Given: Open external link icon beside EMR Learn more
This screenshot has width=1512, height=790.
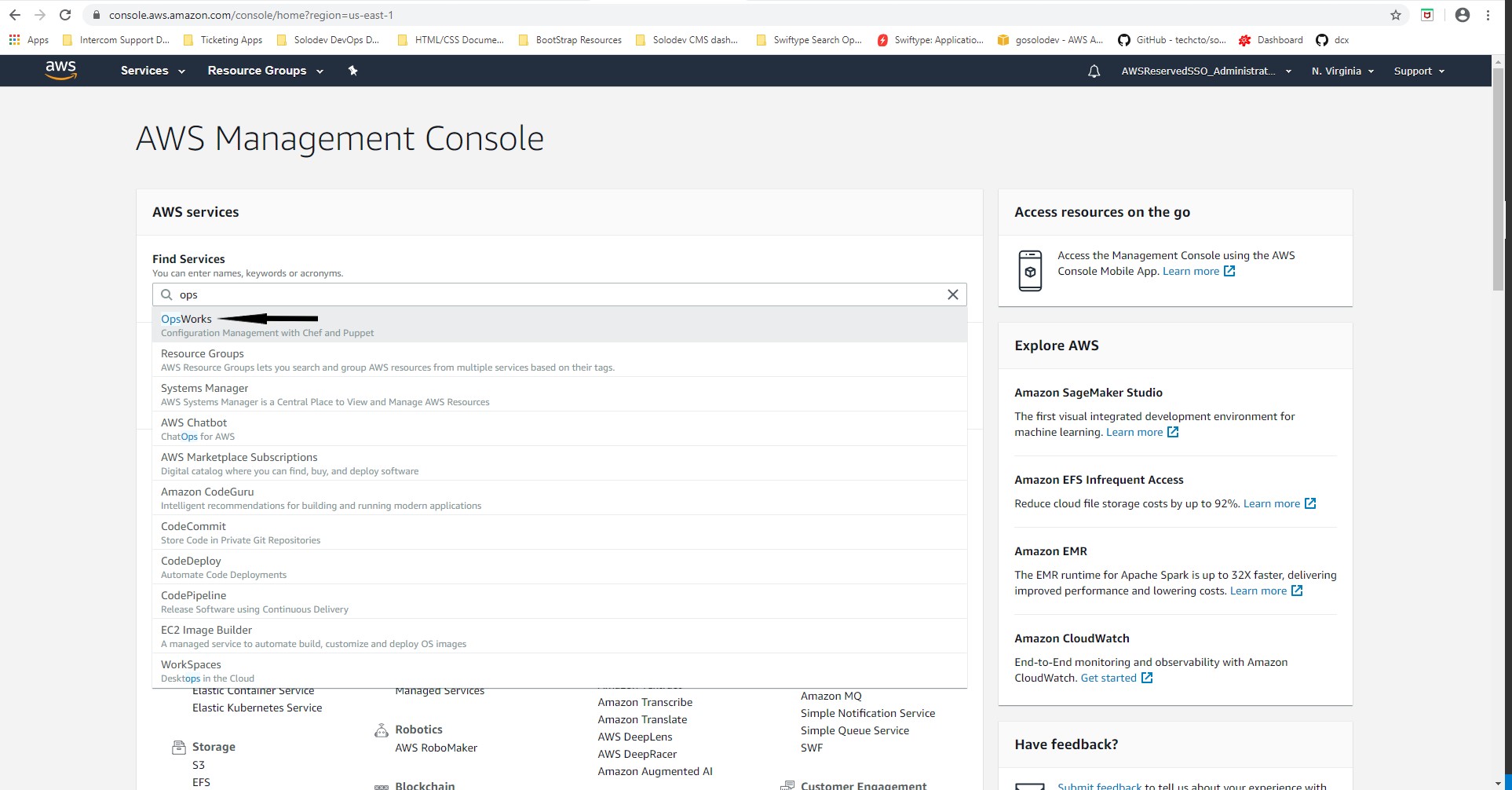Looking at the screenshot, I should (x=1297, y=591).
